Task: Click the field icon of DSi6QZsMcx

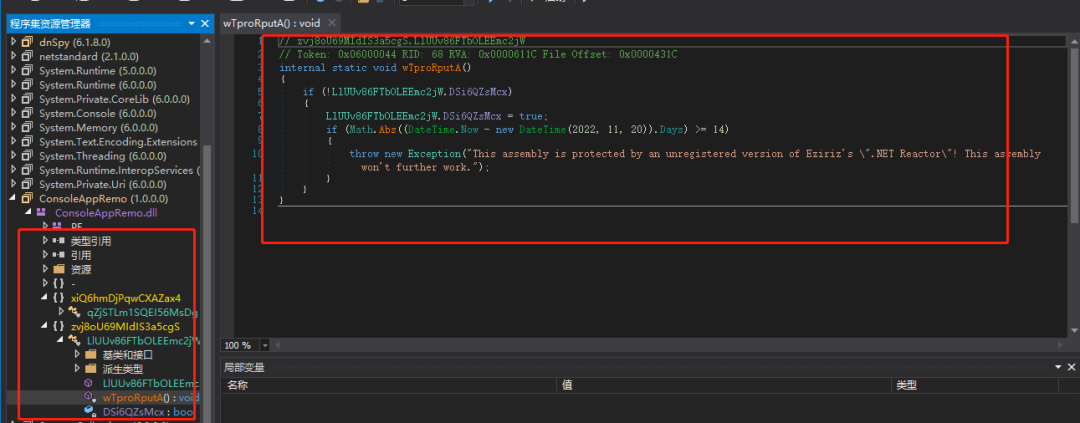Action: pos(89,412)
